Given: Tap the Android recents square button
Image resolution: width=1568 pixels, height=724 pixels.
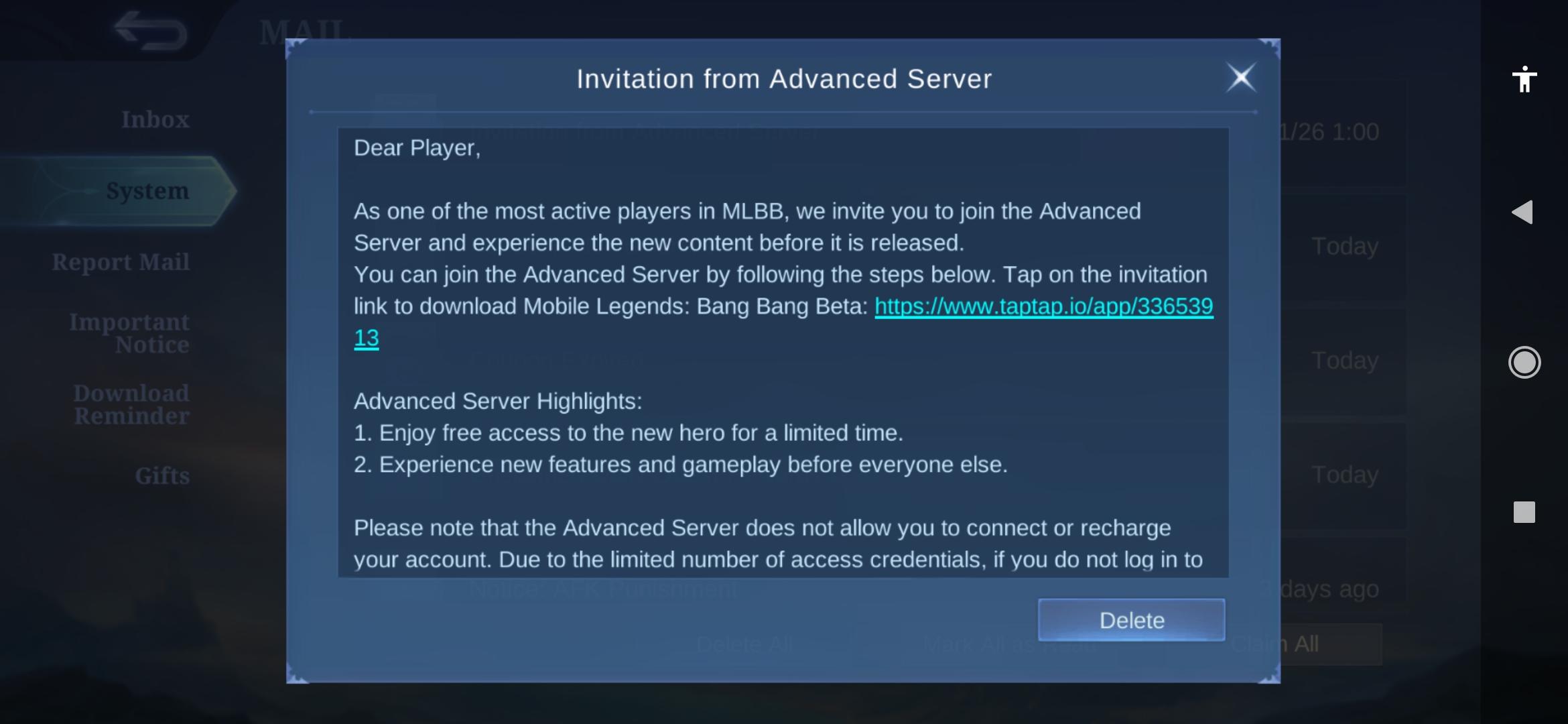Looking at the screenshot, I should coord(1524,512).
